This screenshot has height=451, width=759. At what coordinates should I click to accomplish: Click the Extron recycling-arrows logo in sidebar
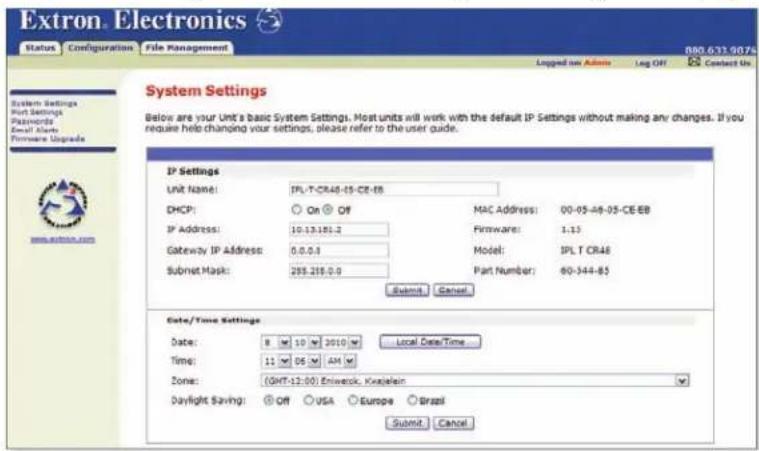pyautogui.click(x=63, y=204)
